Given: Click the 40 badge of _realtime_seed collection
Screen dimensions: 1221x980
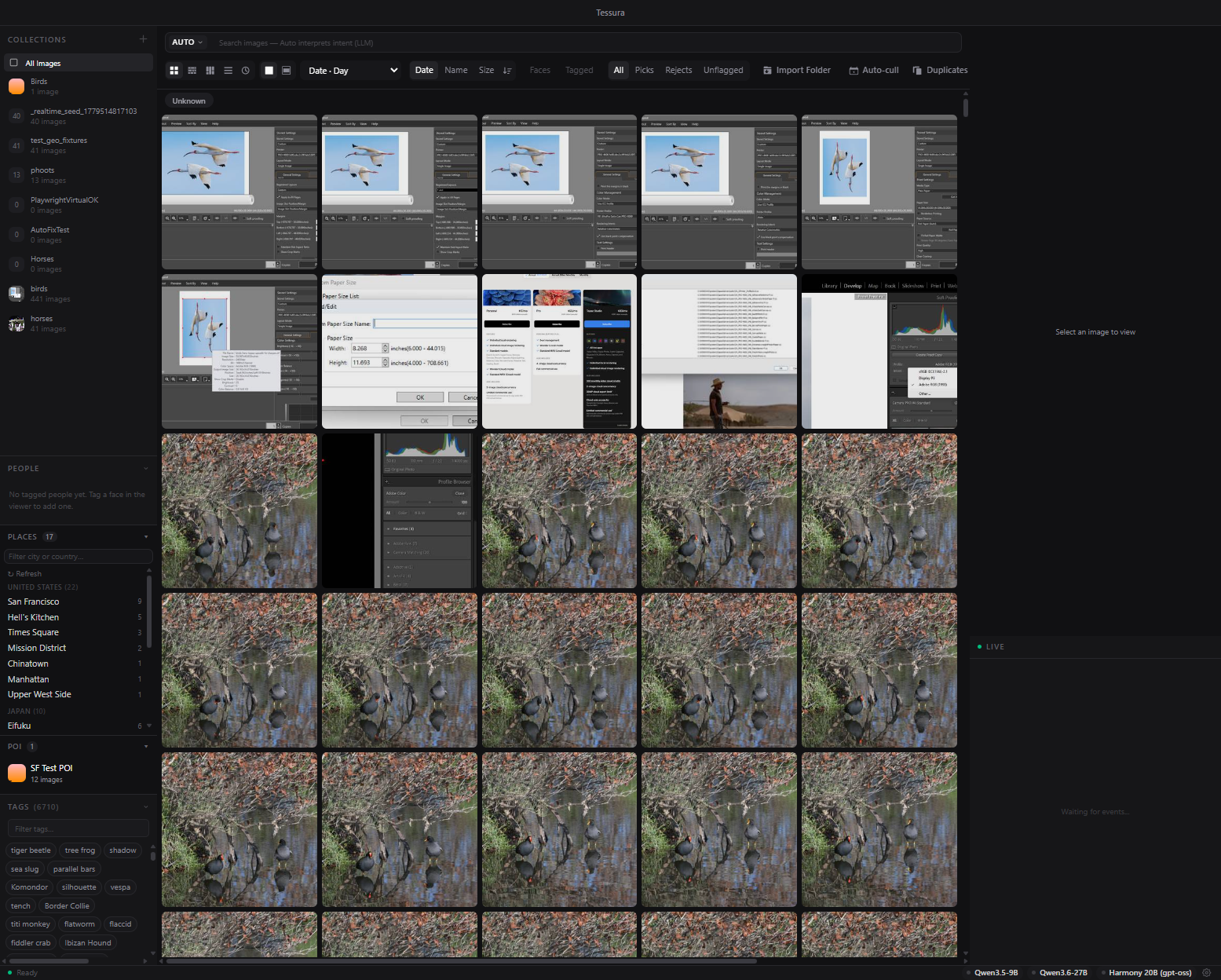Looking at the screenshot, I should [16, 116].
